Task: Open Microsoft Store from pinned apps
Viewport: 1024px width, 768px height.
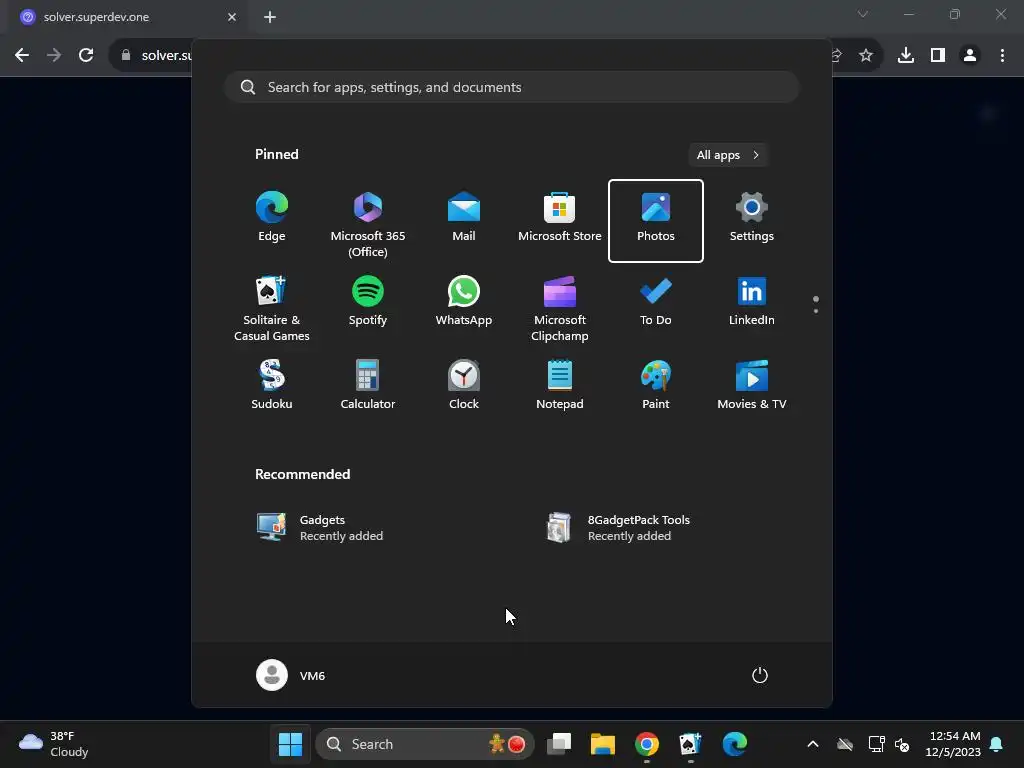Action: pyautogui.click(x=560, y=220)
